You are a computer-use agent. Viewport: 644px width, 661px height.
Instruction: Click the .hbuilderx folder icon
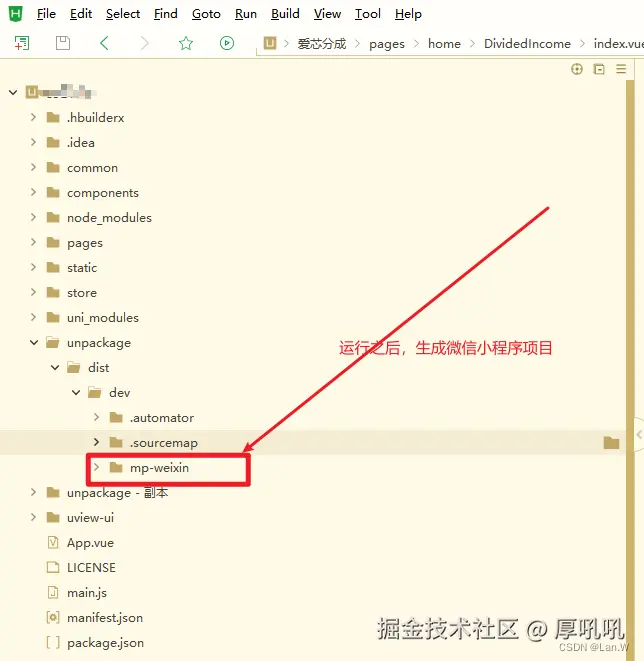53,117
